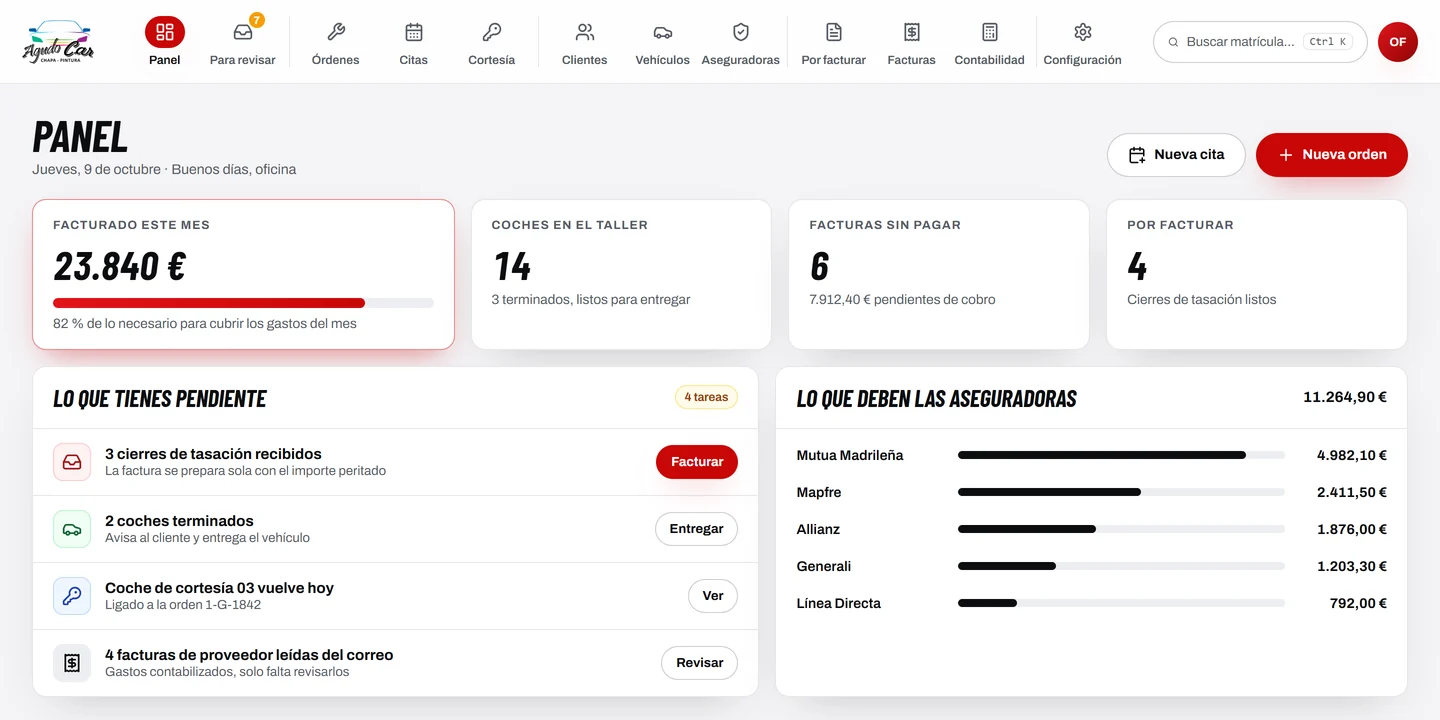
Task: Click the 4 tareas badge
Action: pos(706,397)
